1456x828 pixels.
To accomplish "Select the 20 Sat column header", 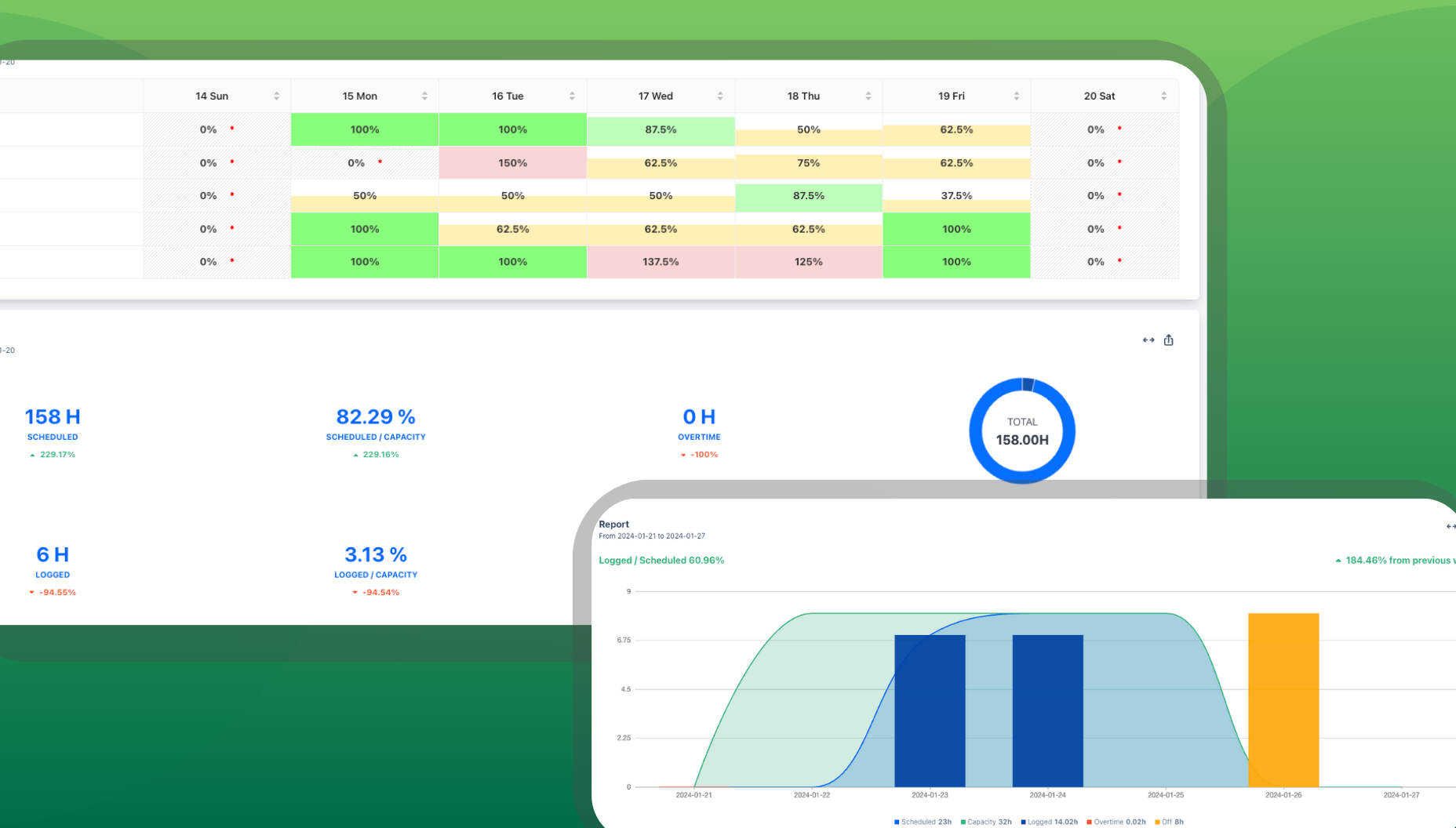I will [1105, 96].
